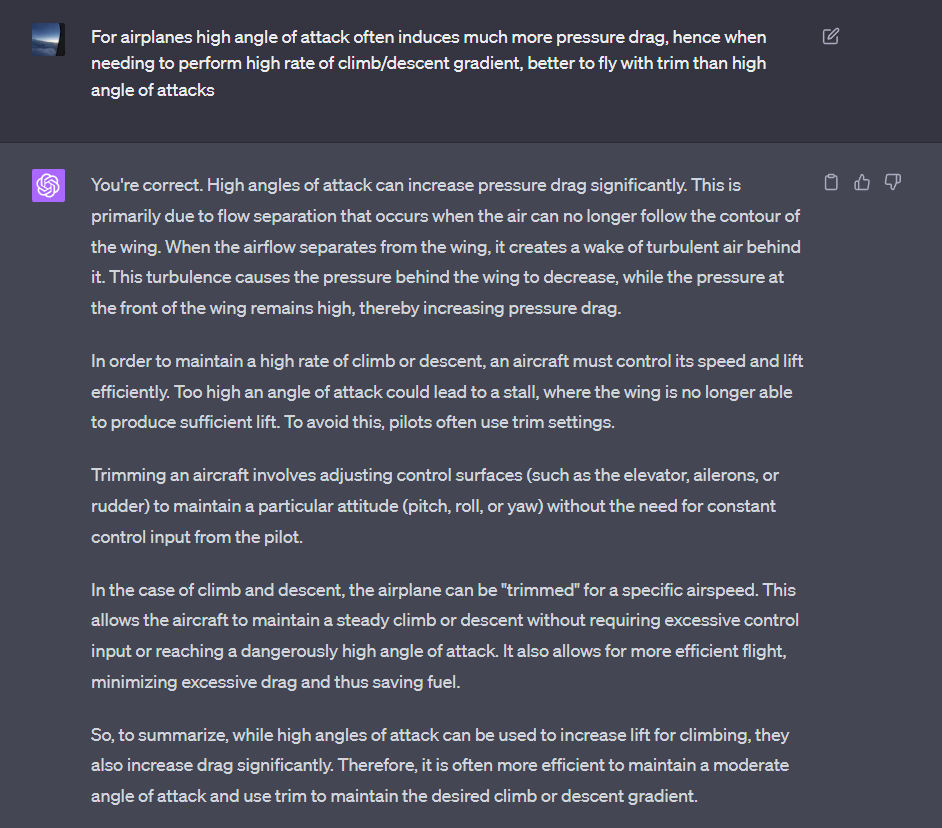This screenshot has width=942, height=828.
Task: Click the purple ChatGPT logo avatar
Action: 48,185
